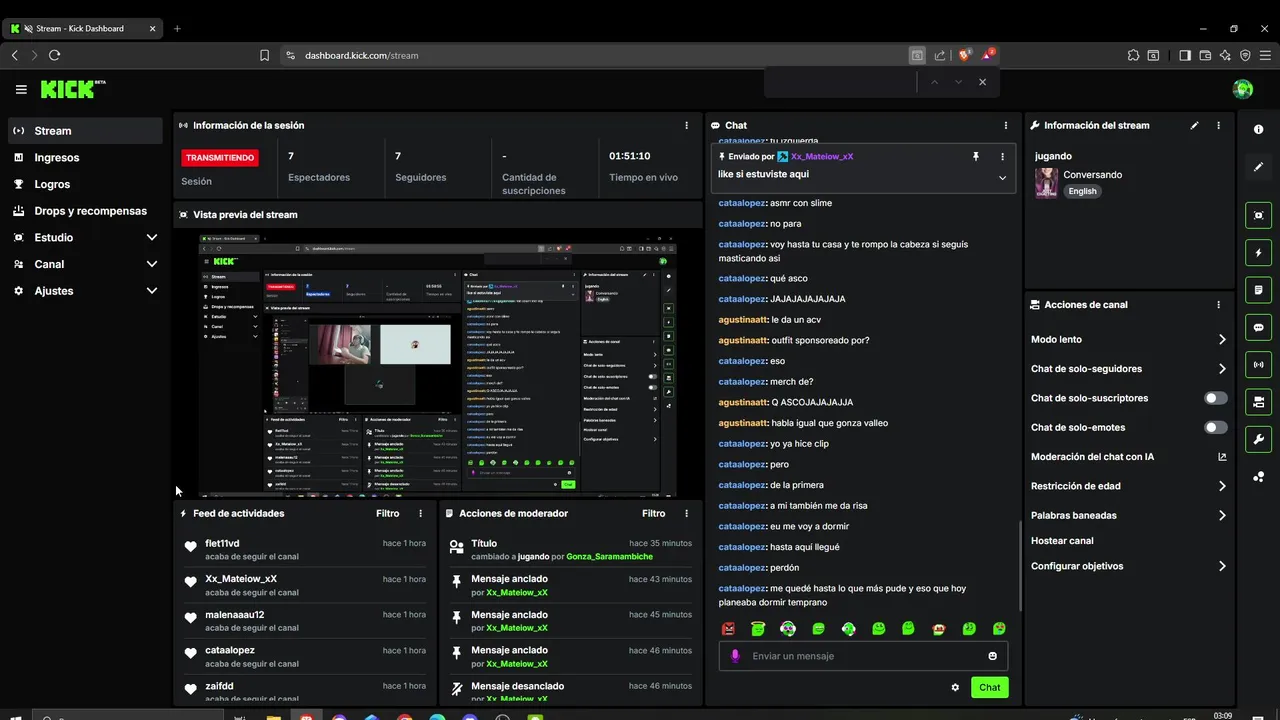The height and width of the screenshot is (720, 1280).
Task: Open Configurar objetivos settings arrow
Action: click(x=1222, y=566)
